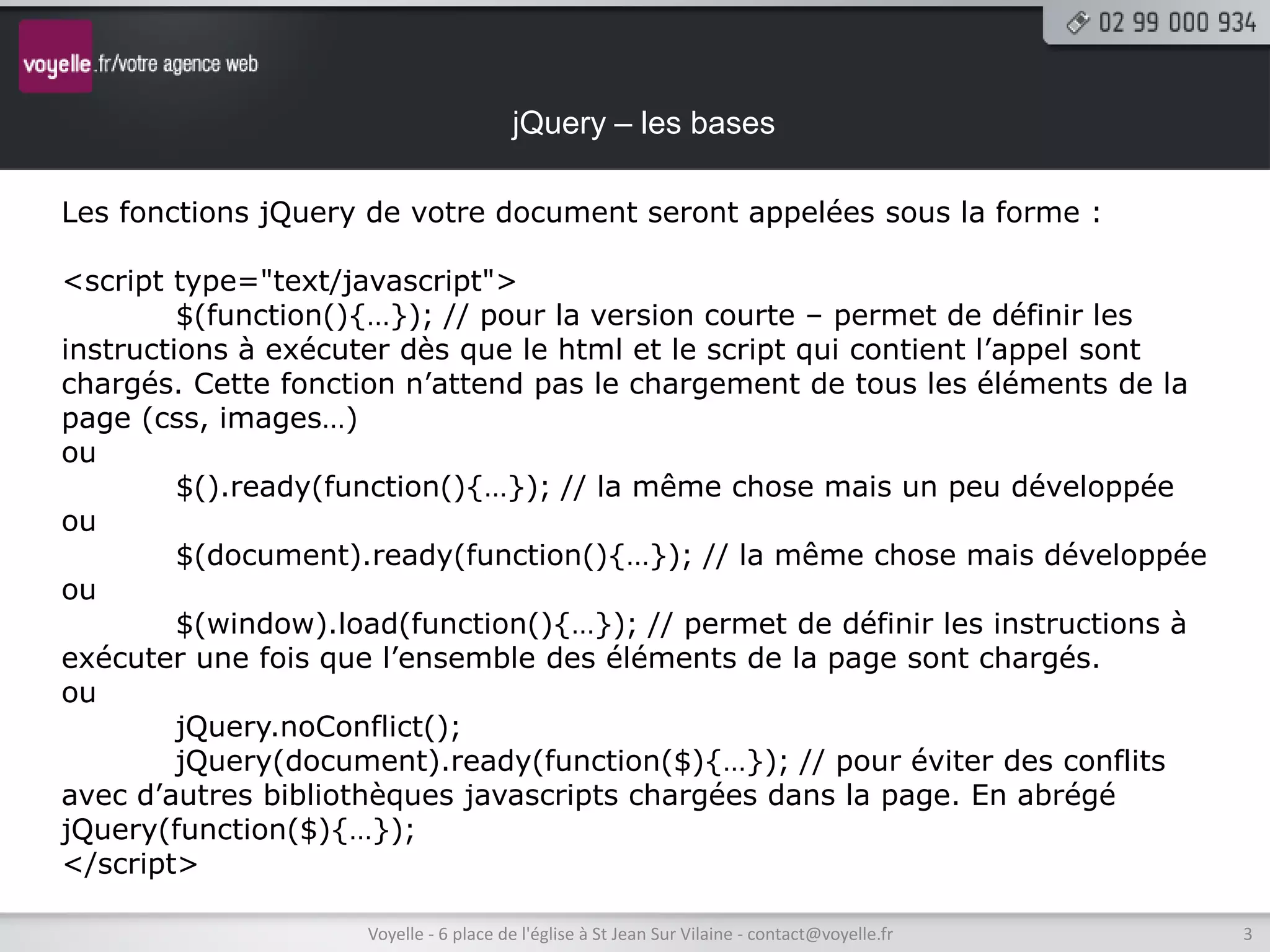Screen dimensions: 1270x952
Task: Click the '$(function(){…});' short version code
Action: coord(304,315)
